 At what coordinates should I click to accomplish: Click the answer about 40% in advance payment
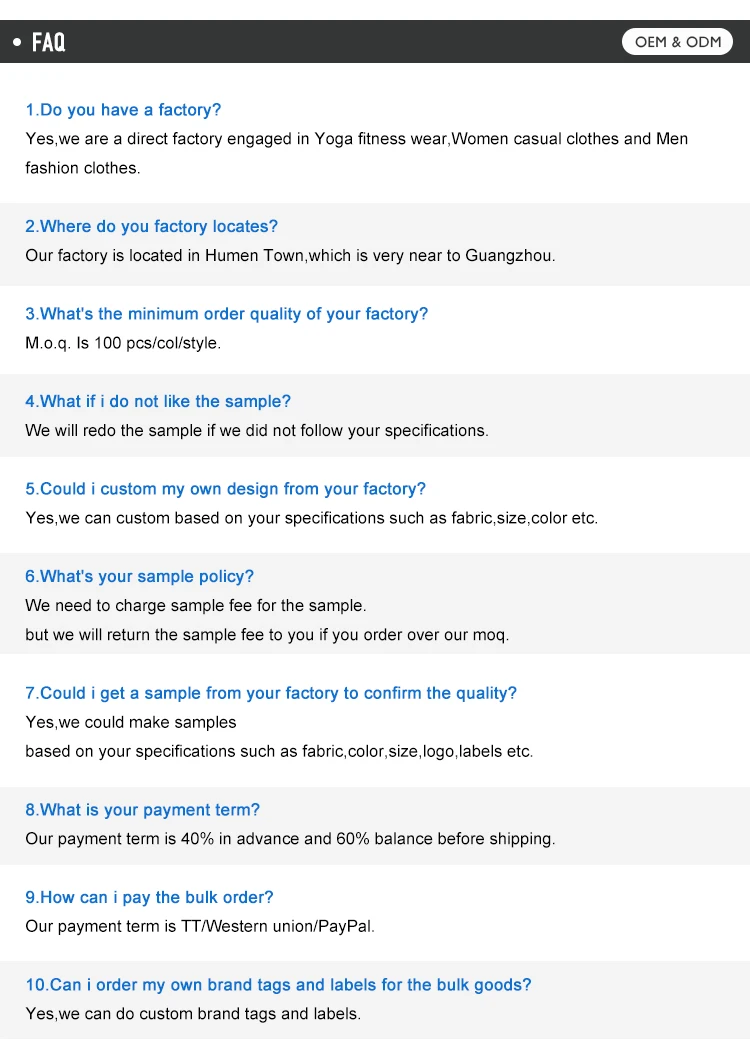[x=290, y=840]
